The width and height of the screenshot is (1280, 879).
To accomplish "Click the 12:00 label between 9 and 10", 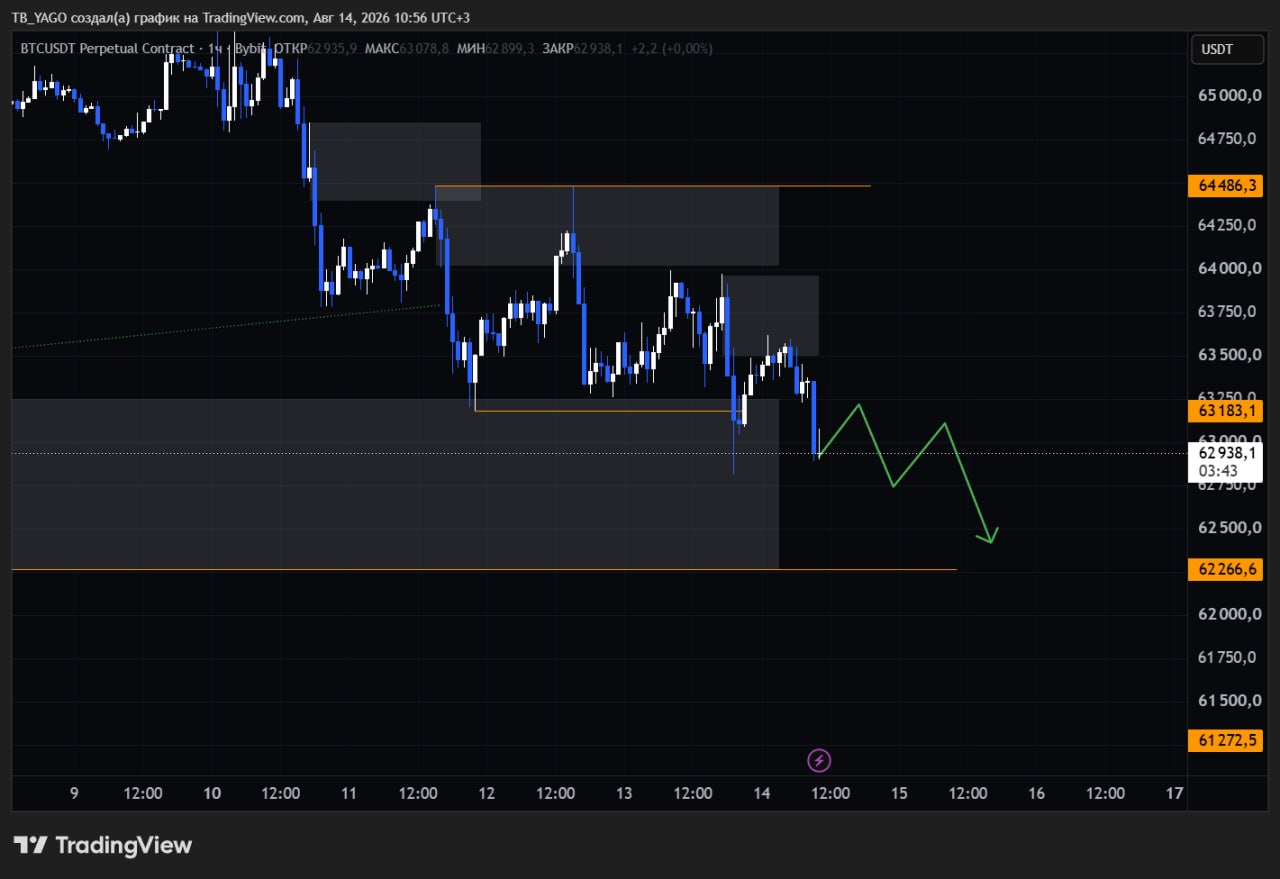I will (x=143, y=793).
